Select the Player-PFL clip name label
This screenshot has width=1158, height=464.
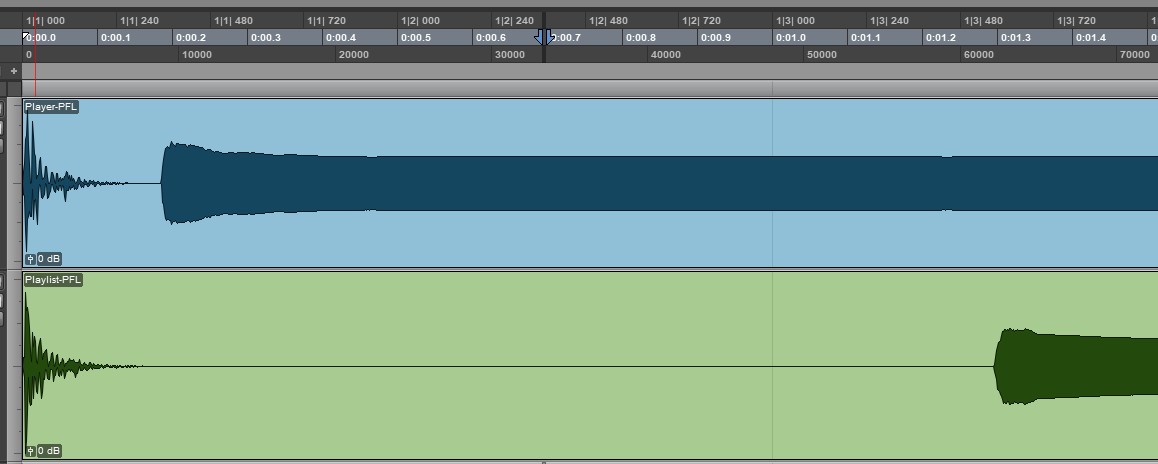click(x=51, y=107)
